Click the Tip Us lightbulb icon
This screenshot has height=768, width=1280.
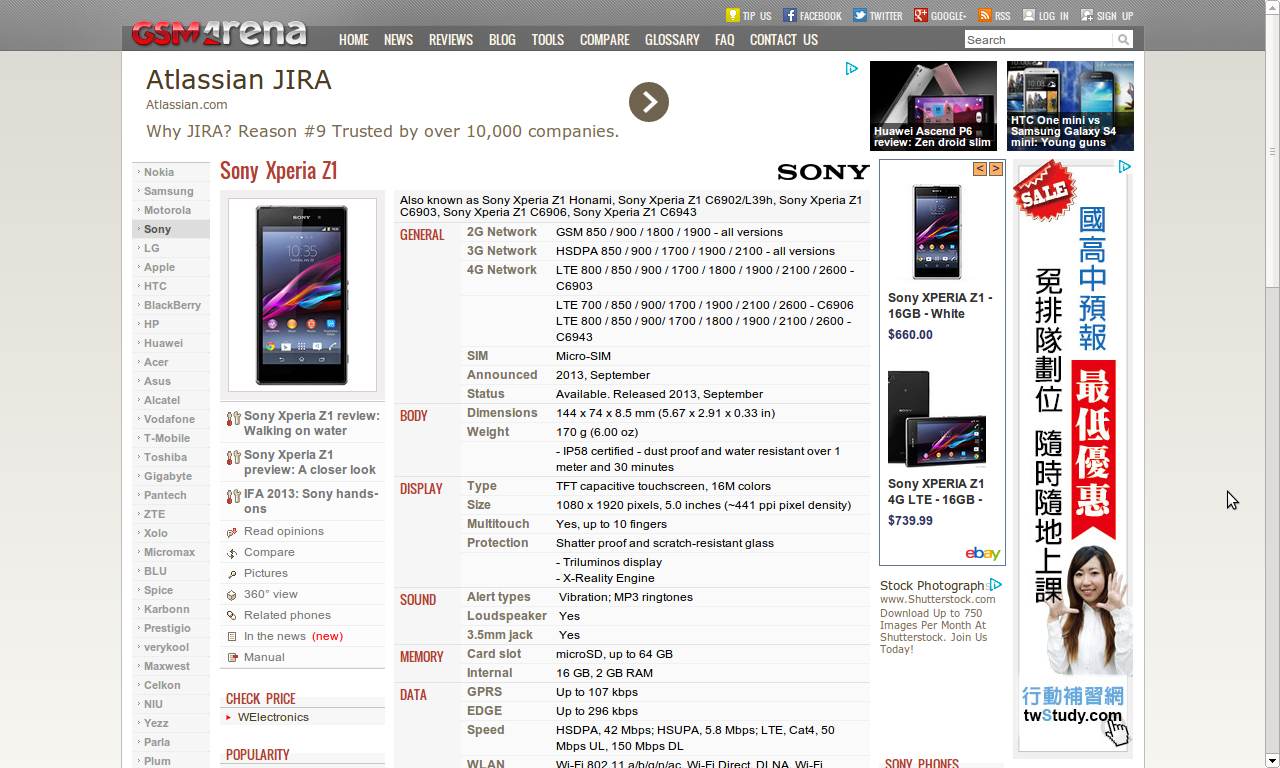[732, 15]
